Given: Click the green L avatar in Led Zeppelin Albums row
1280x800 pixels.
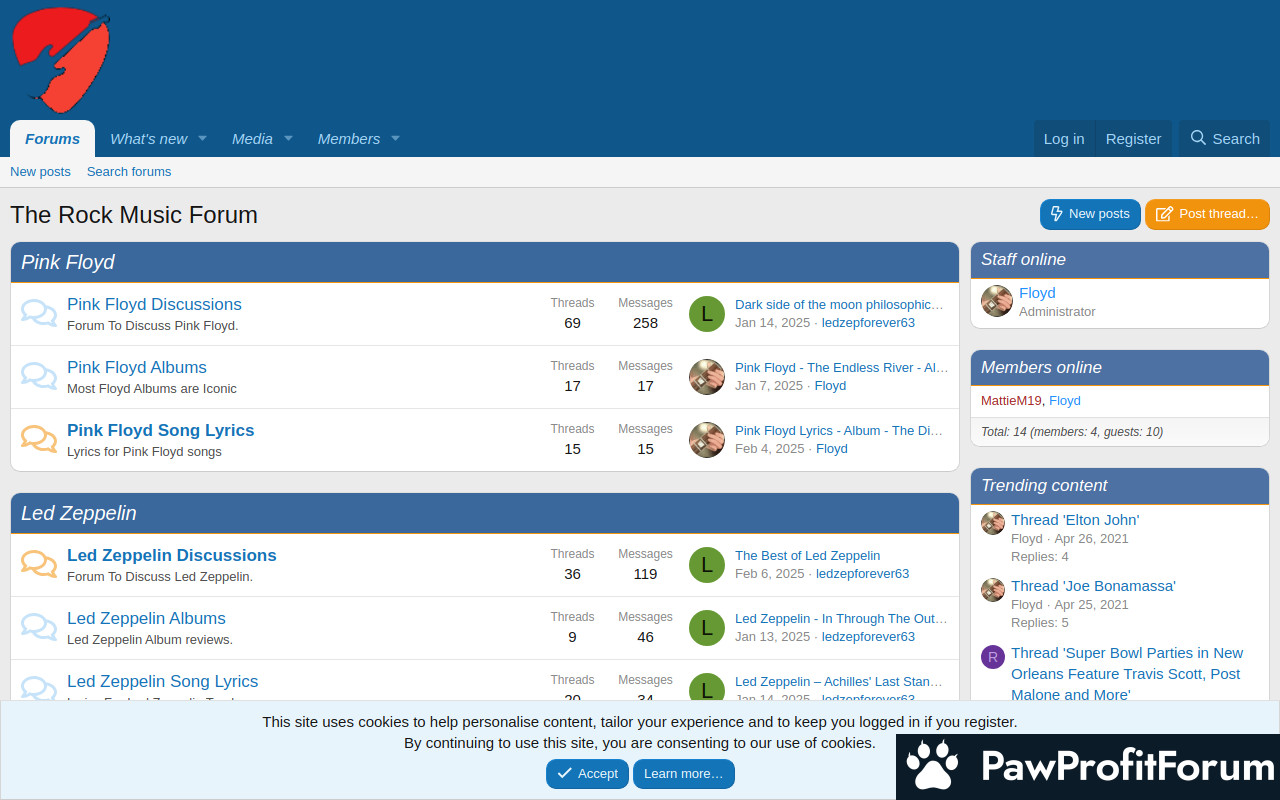Looking at the screenshot, I should tap(707, 628).
